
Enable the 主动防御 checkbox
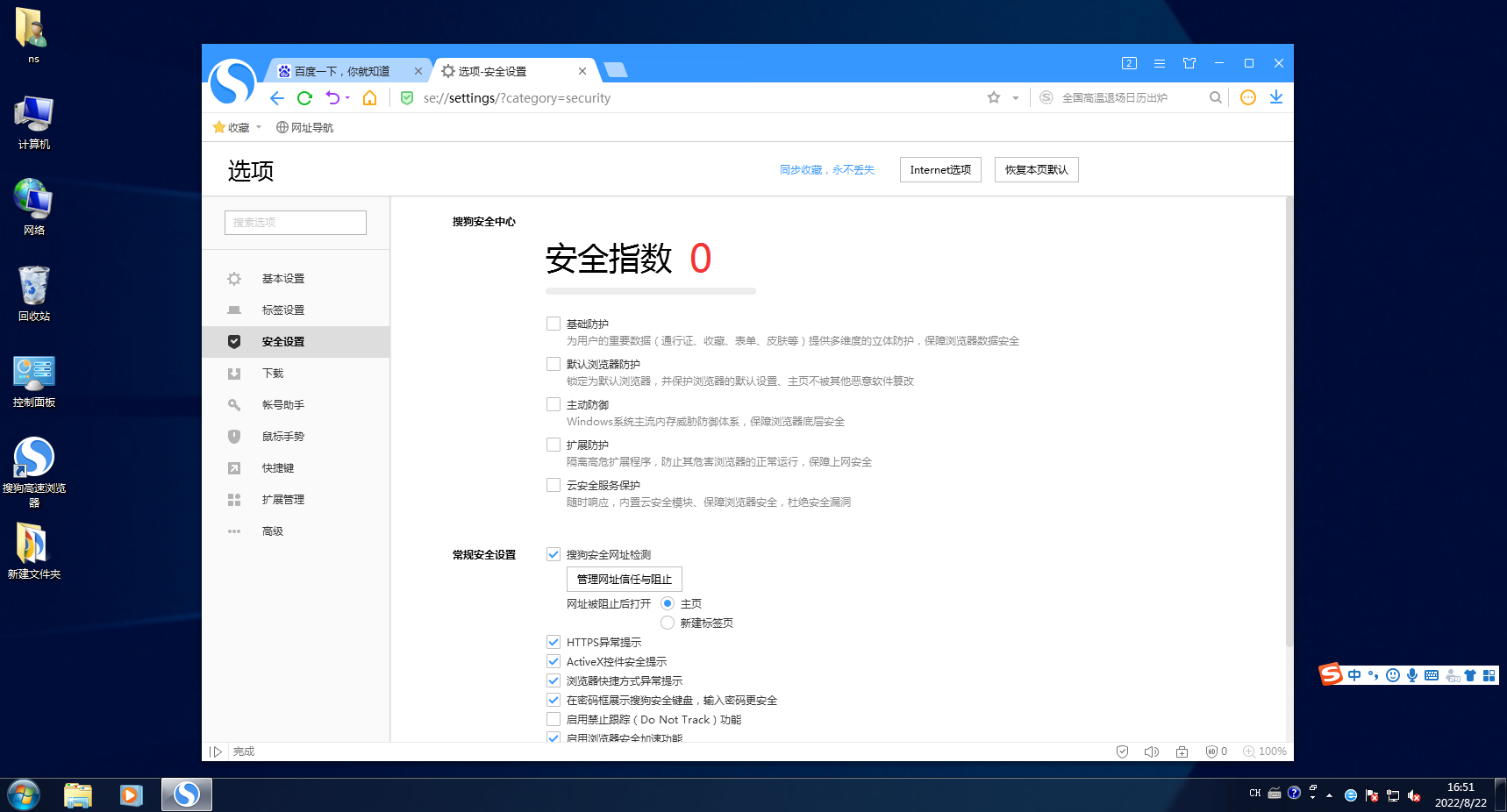coord(554,404)
